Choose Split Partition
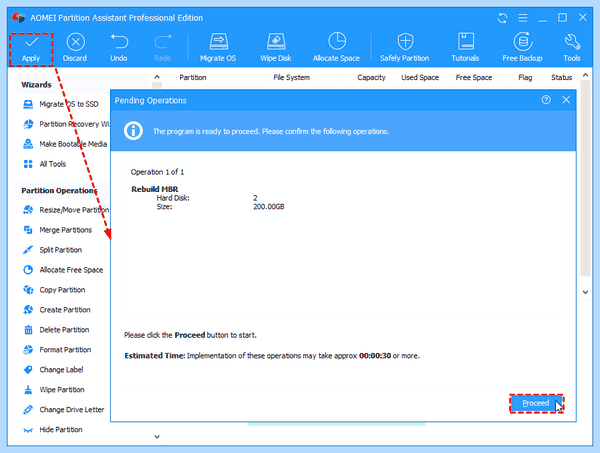The height and width of the screenshot is (453, 600). click(52, 250)
